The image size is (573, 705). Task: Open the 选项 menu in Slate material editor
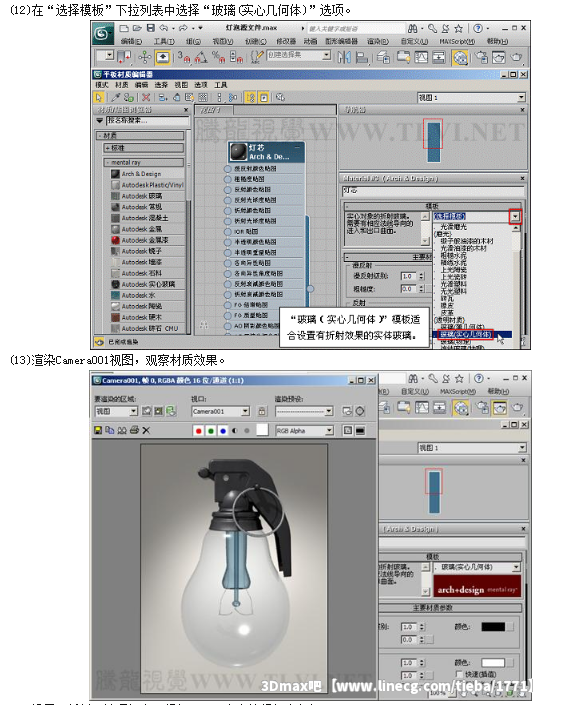pos(201,85)
